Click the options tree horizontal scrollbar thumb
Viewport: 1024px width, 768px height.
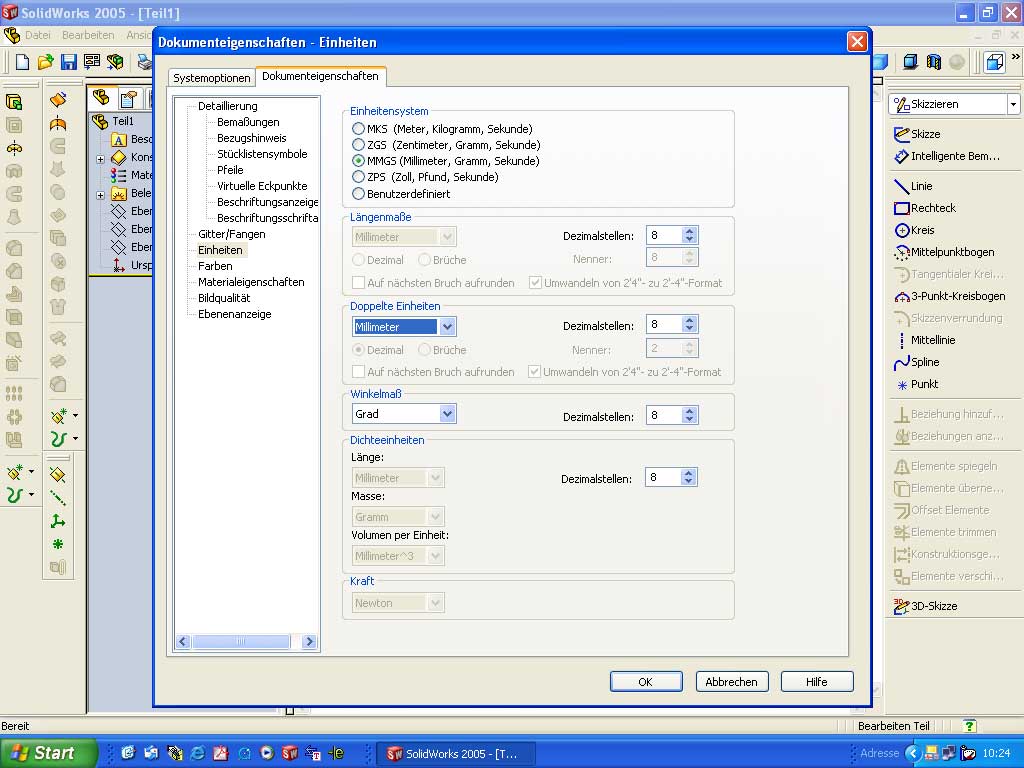(x=241, y=642)
